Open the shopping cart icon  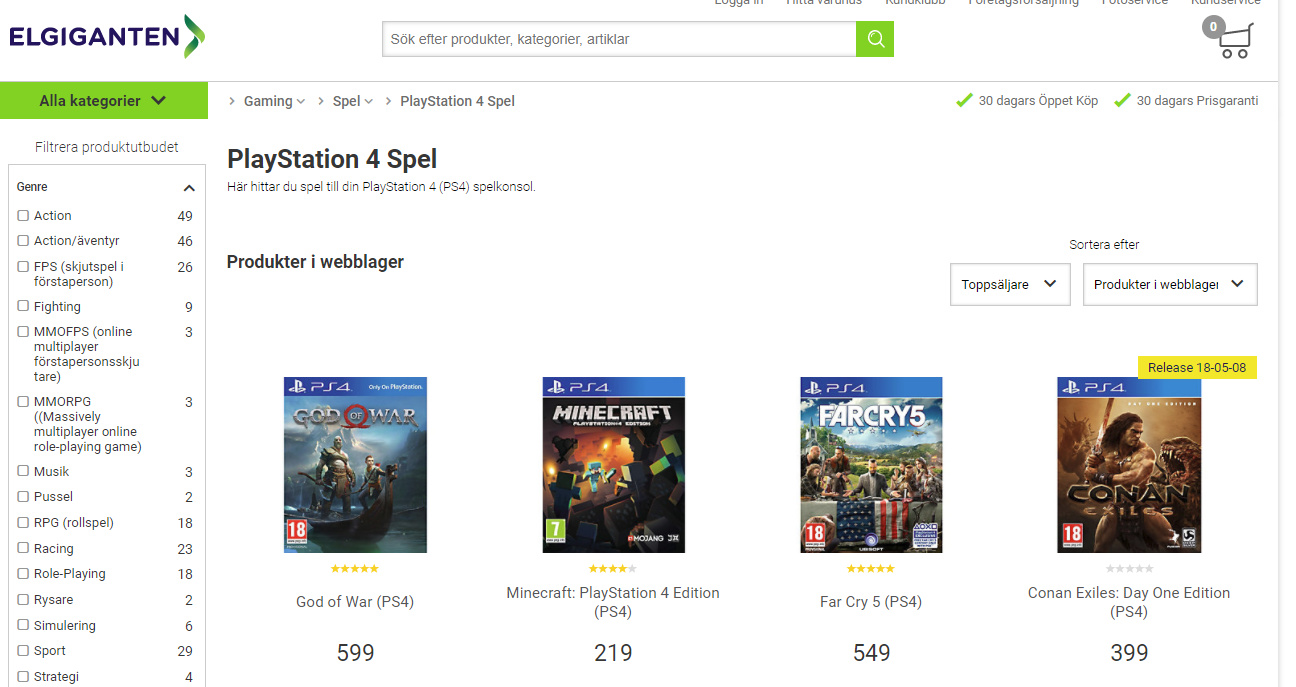1229,39
